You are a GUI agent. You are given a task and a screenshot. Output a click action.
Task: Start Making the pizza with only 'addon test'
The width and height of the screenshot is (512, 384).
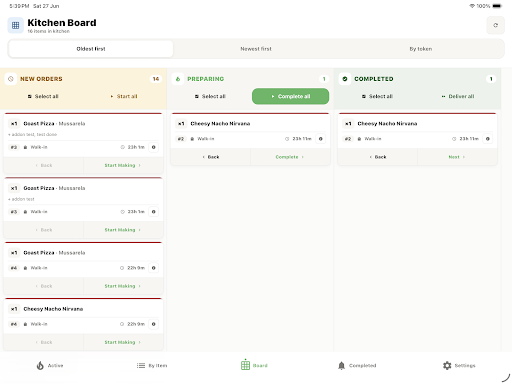point(123,230)
